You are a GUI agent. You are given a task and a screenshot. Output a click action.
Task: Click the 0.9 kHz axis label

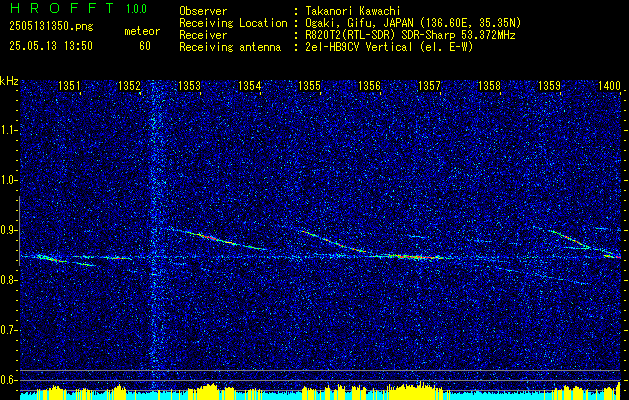(7, 230)
